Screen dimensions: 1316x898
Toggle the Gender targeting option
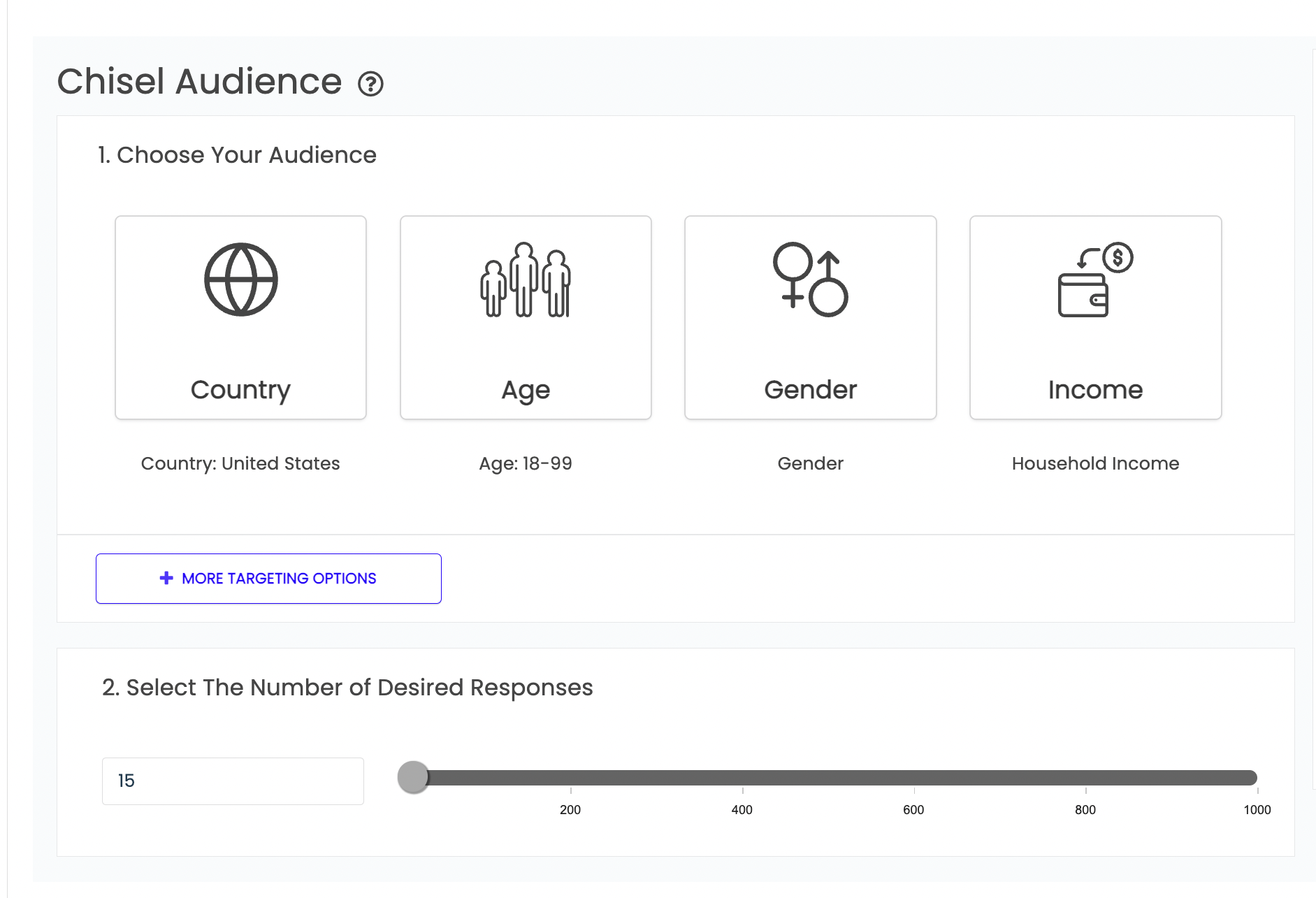coord(810,318)
